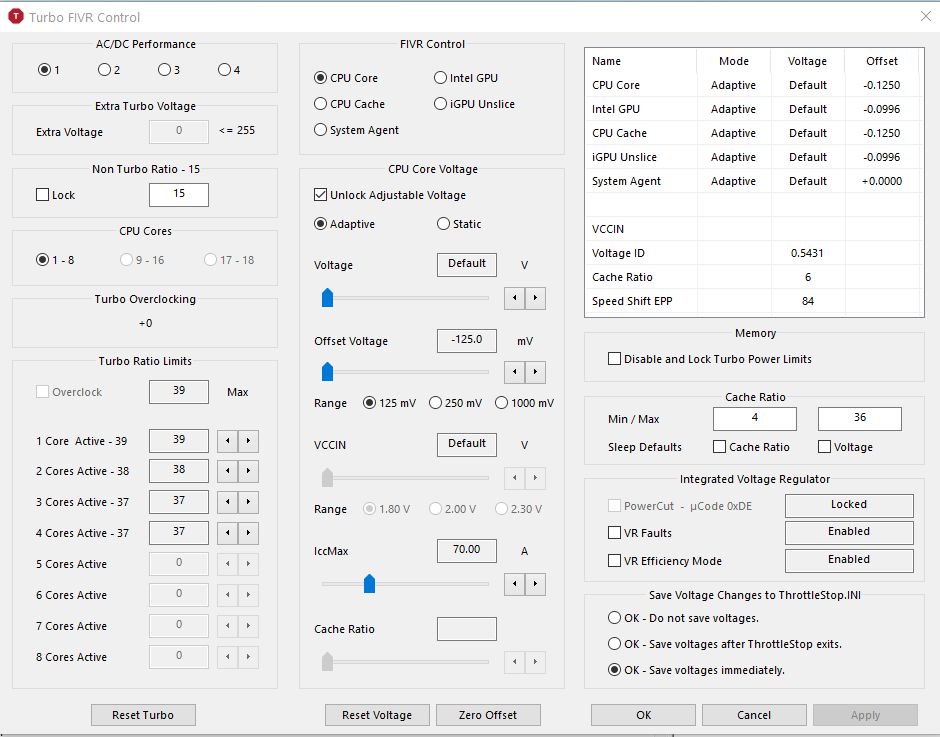940x737 pixels.
Task: Increase 3 Cores Active ratio with right arrow
Action: click(249, 503)
